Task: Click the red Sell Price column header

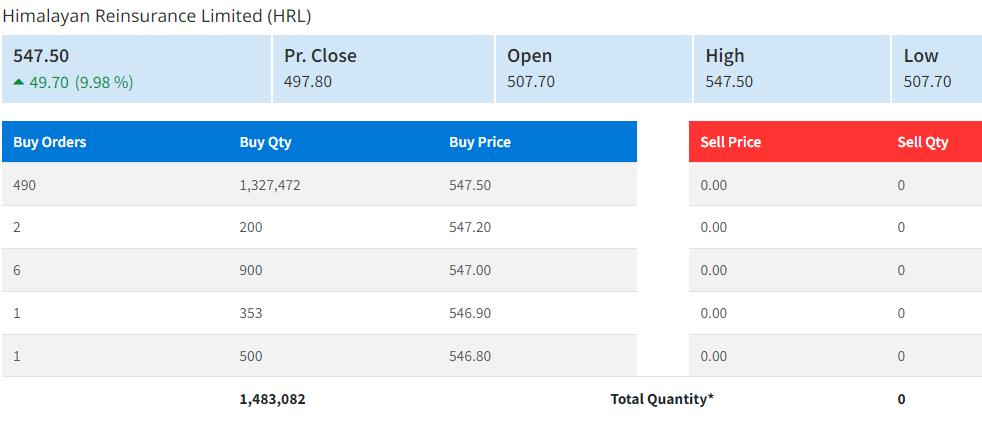Action: pos(731,142)
